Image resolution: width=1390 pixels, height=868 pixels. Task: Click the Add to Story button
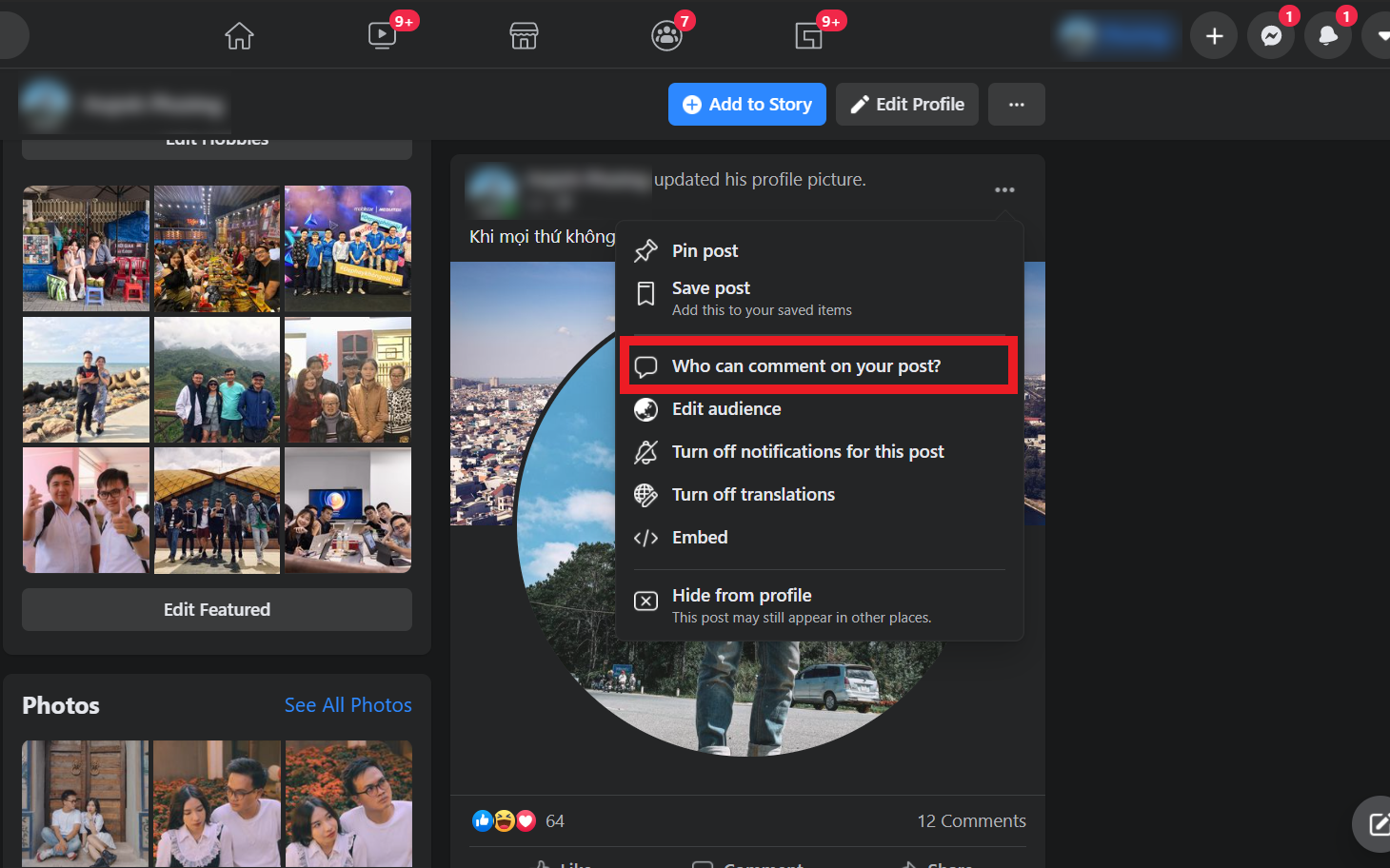(x=746, y=105)
